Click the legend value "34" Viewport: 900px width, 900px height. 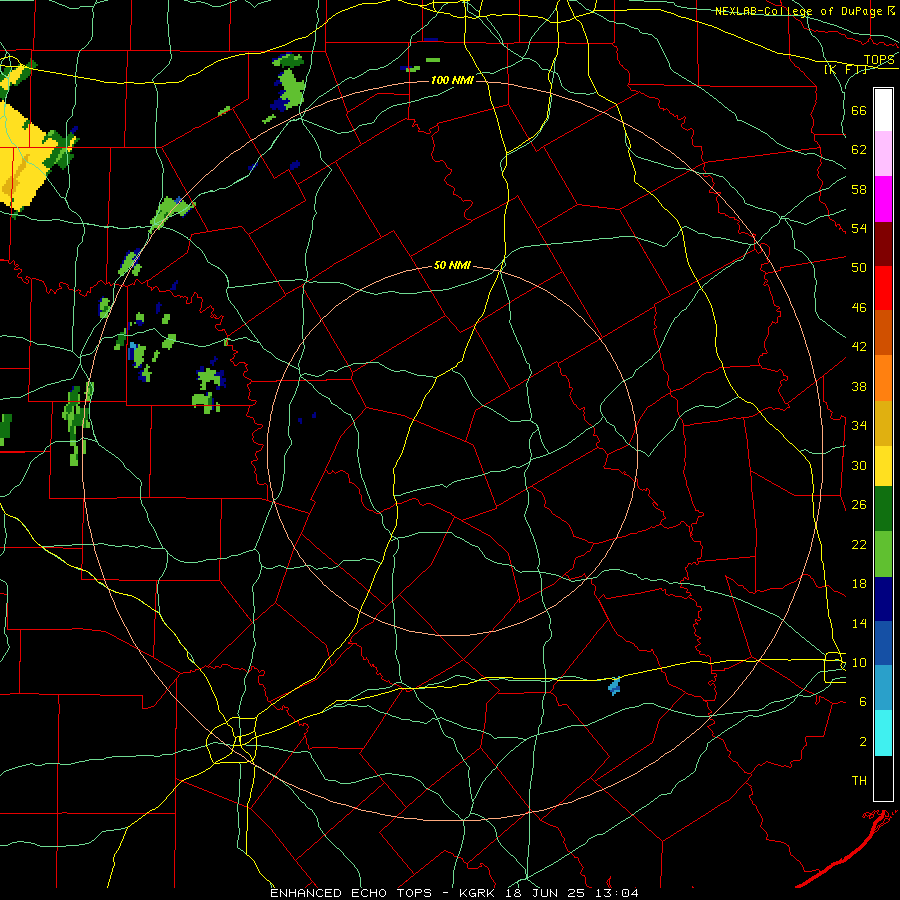coord(859,425)
